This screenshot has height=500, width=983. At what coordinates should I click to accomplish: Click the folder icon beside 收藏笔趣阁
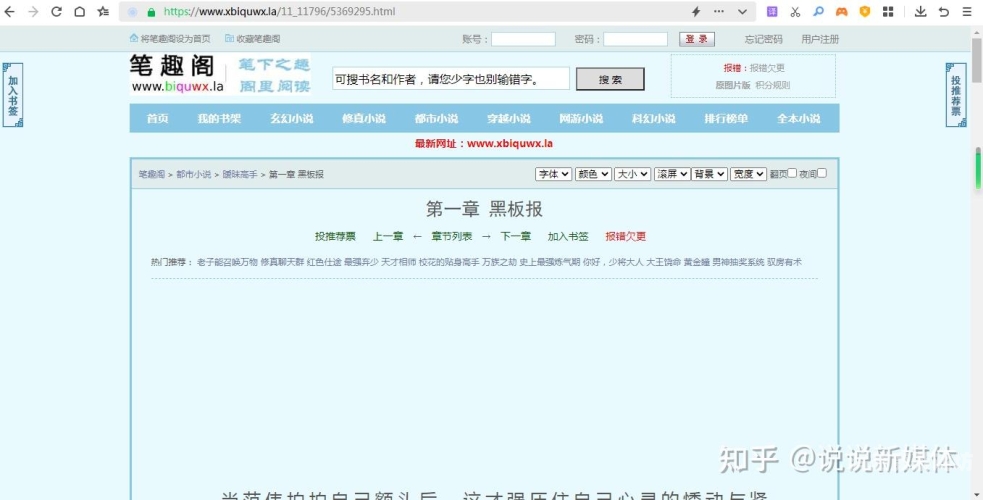click(x=229, y=38)
